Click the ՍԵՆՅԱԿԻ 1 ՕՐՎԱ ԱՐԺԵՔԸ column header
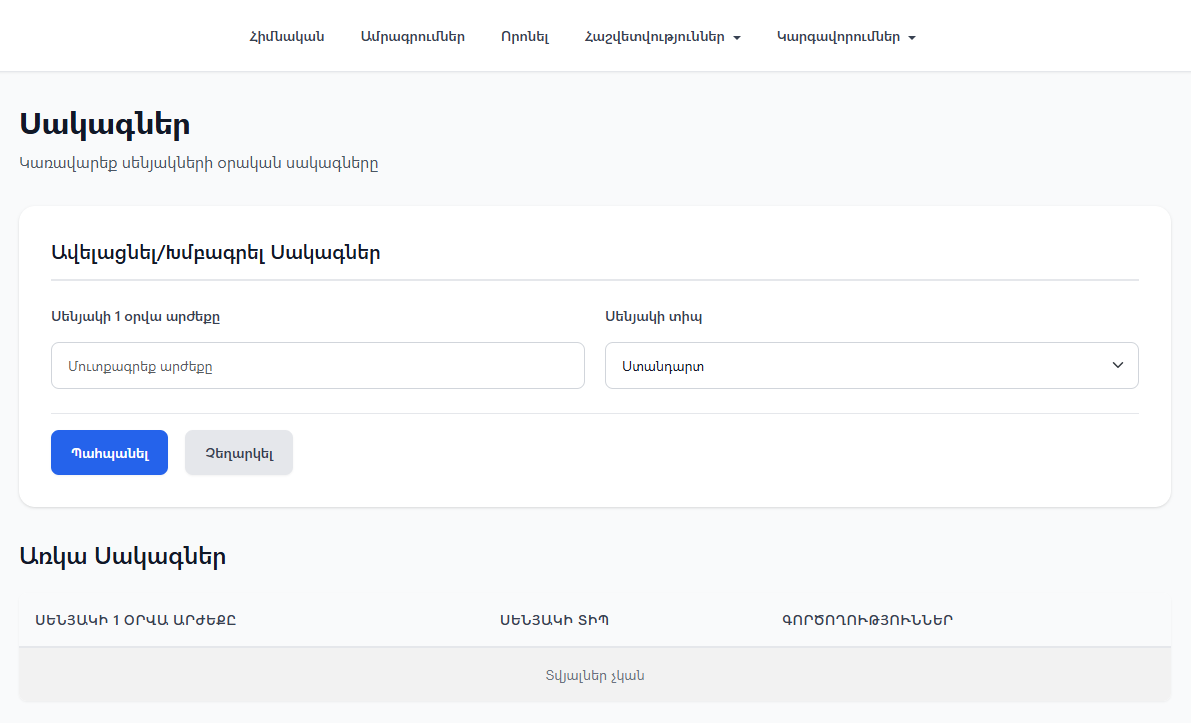This screenshot has width=1191, height=723. 136,620
